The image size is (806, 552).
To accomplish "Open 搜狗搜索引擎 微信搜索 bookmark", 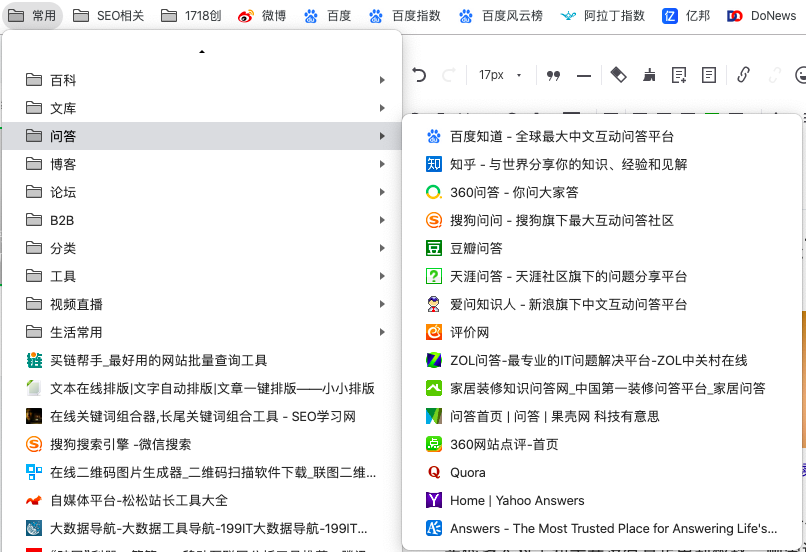I will tap(203, 444).
